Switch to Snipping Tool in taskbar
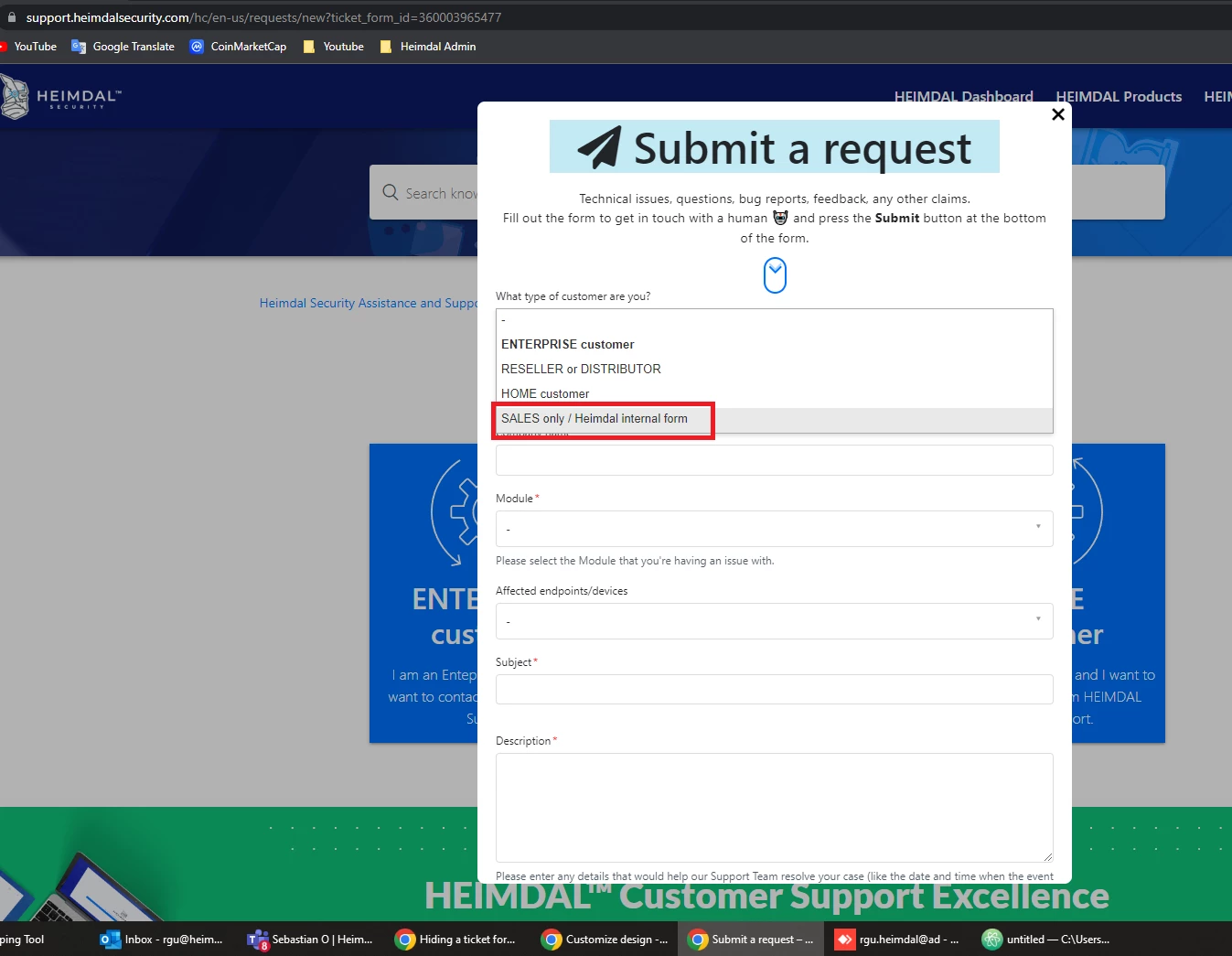The image size is (1232, 956). coord(23,940)
